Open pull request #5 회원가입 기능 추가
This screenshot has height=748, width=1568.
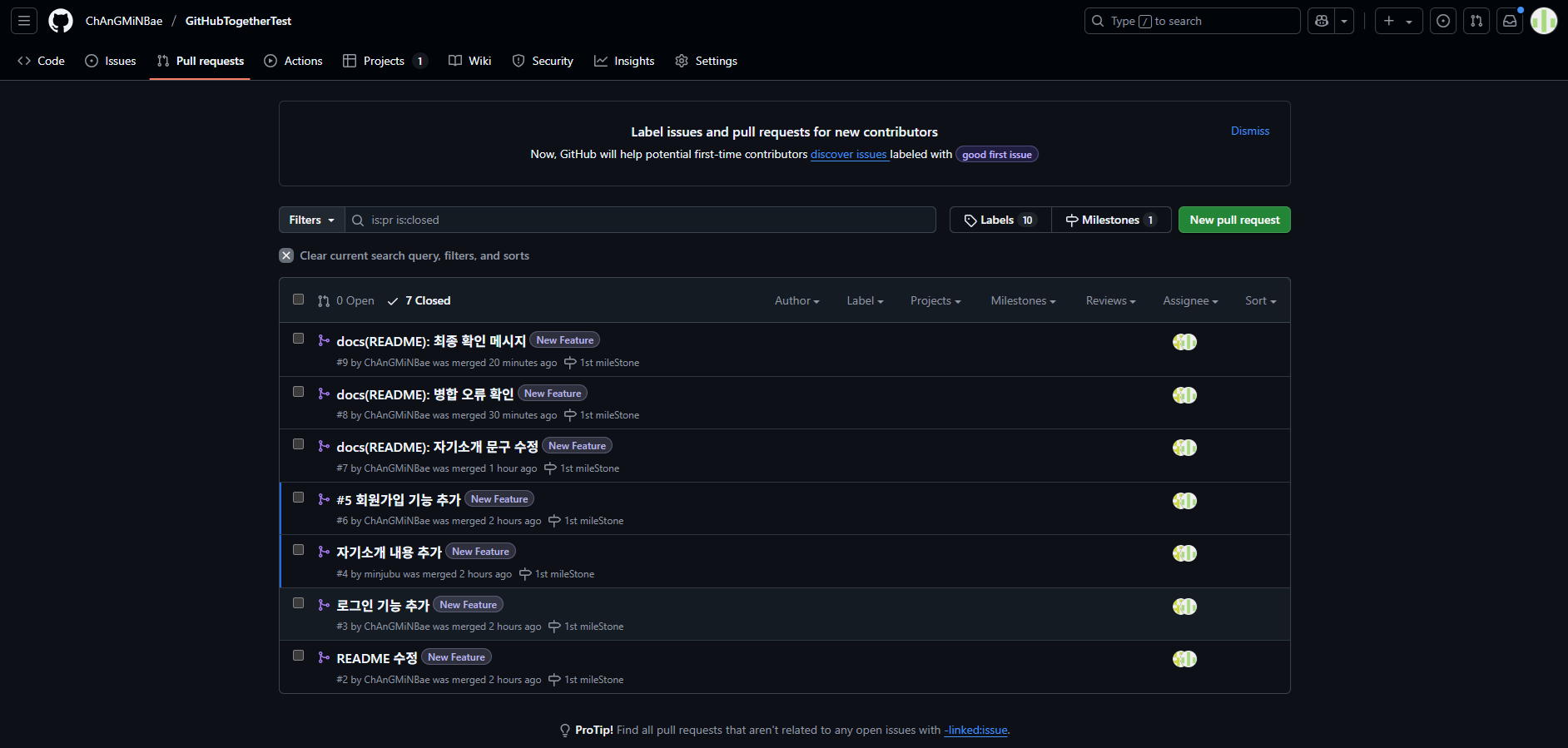tap(399, 499)
